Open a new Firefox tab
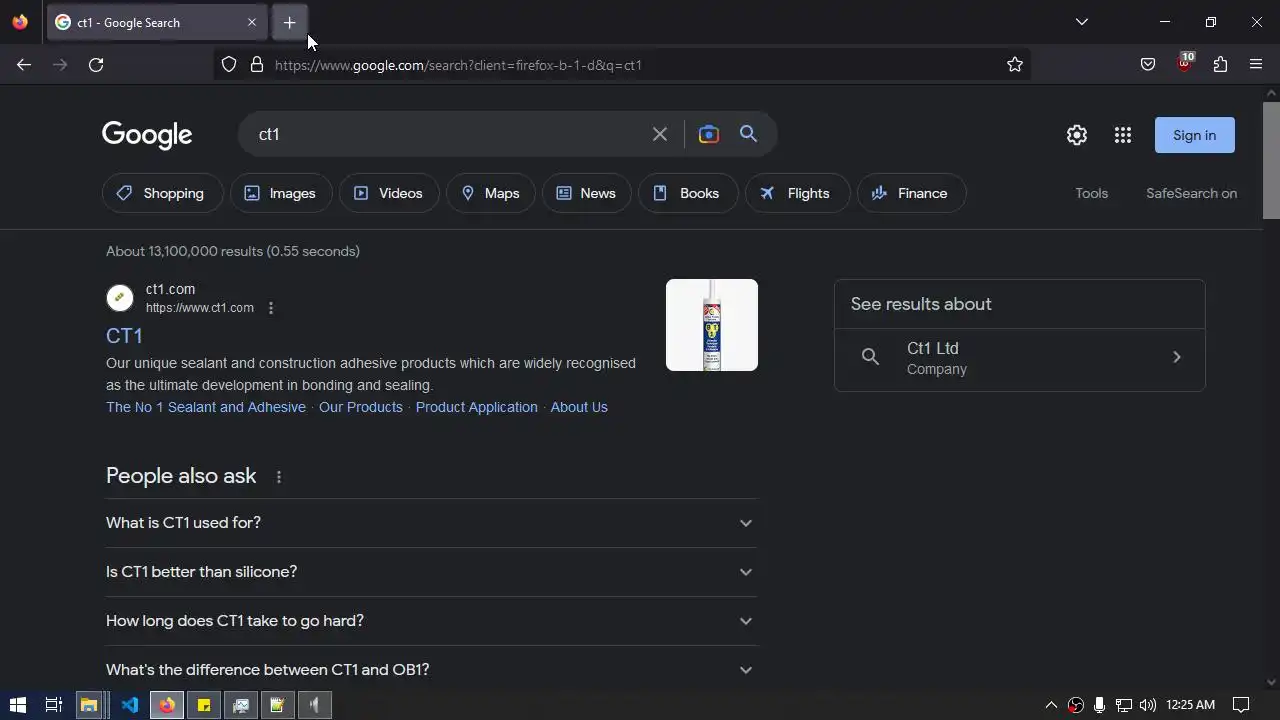1280x720 pixels. click(x=289, y=22)
